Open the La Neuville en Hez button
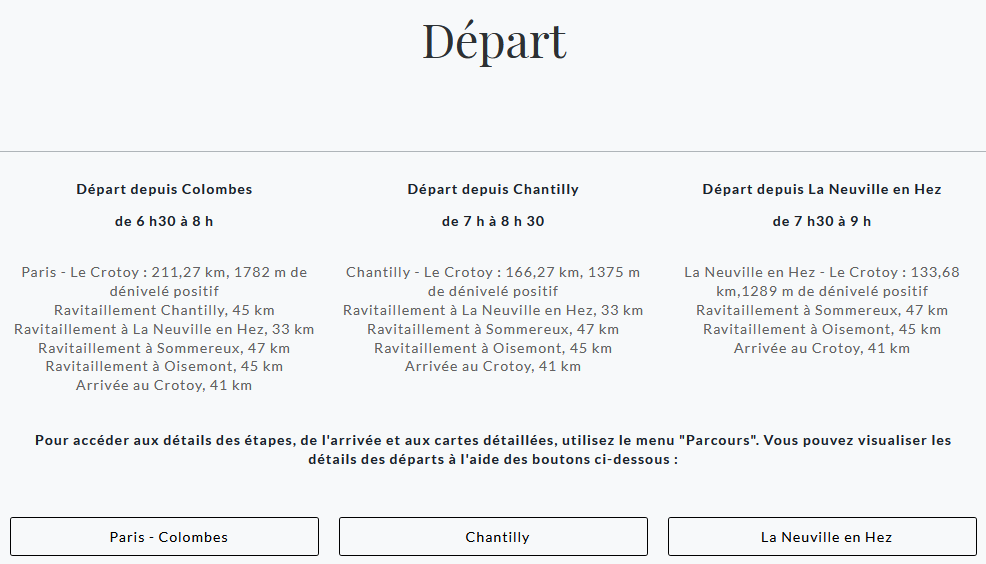Screen dimensions: 986x564 coord(822,537)
